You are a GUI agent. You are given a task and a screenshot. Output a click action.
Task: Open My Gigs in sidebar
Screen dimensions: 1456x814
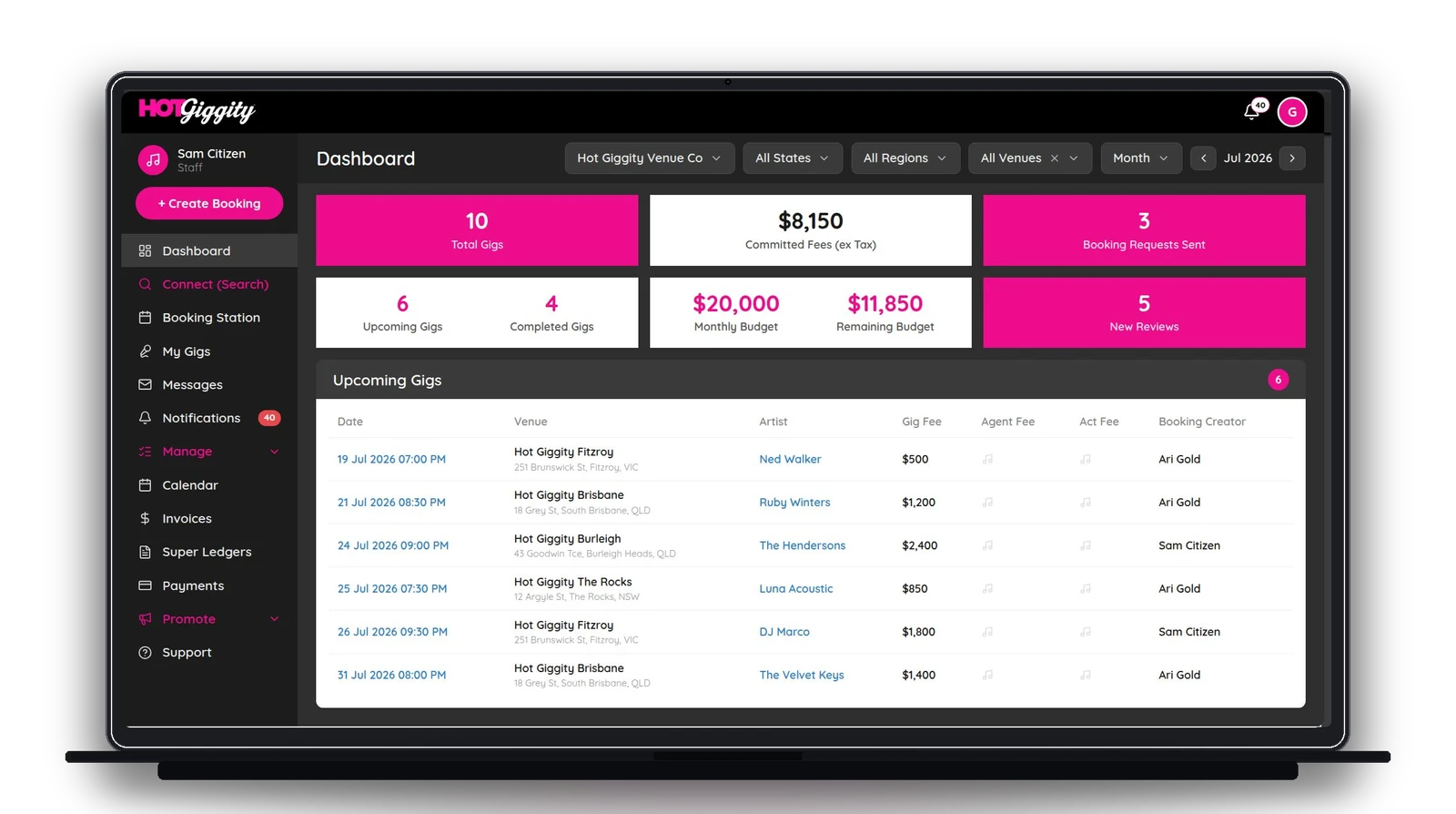pyautogui.click(x=209, y=351)
